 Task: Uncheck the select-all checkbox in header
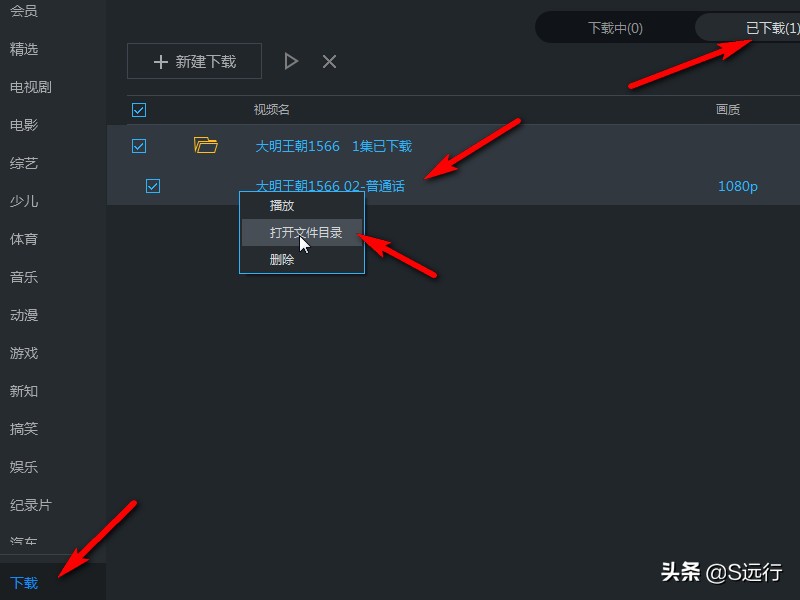point(139,109)
